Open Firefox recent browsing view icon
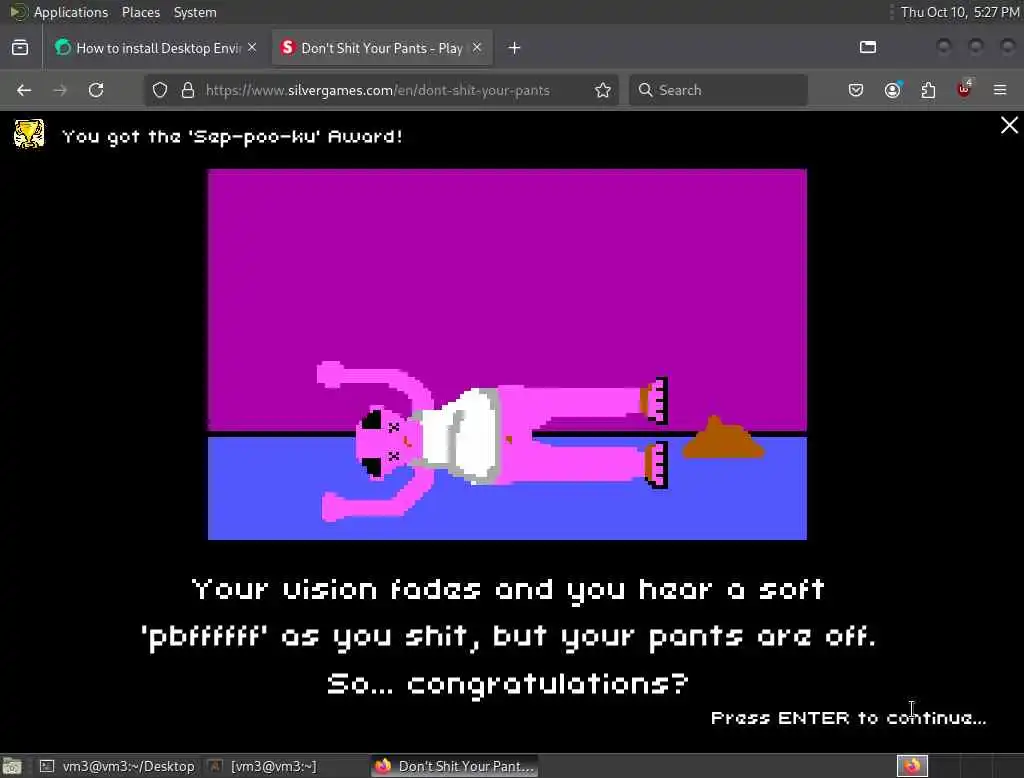 point(20,48)
